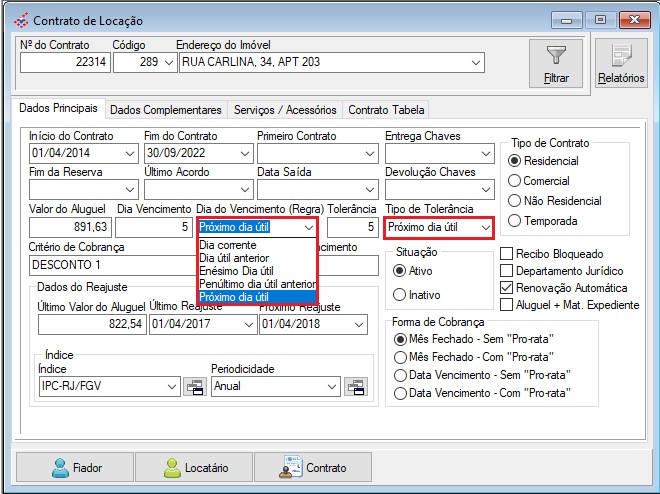Click the Valor do Aluguel input field
Viewport: 660px width, 494px height.
[x=70, y=228]
